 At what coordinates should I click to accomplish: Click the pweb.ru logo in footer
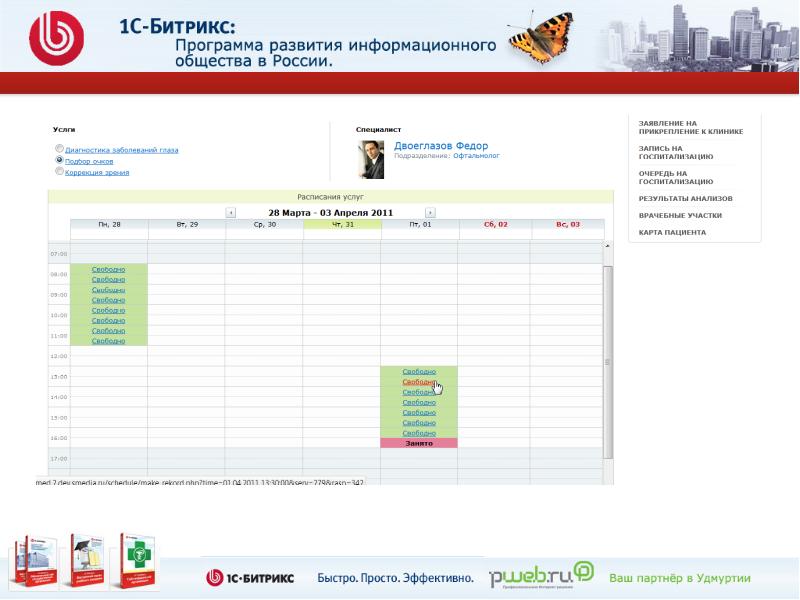[541, 577]
